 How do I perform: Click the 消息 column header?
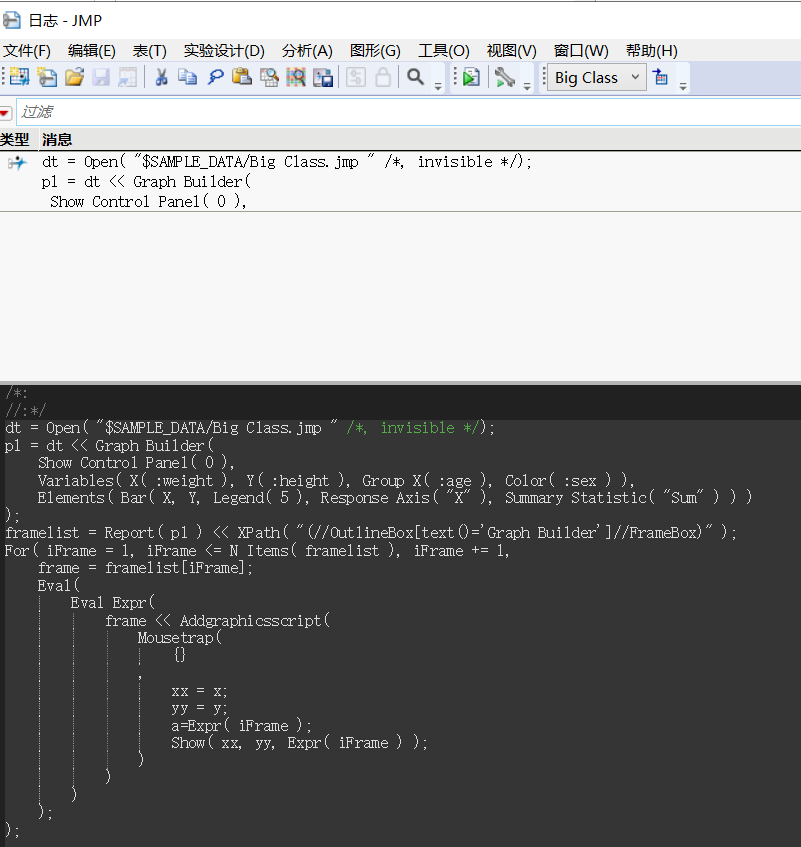[x=57, y=140]
